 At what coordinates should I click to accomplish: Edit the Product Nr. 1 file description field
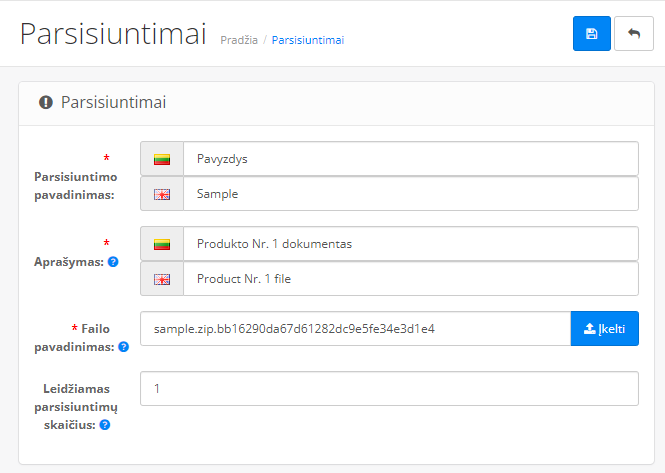(410, 279)
